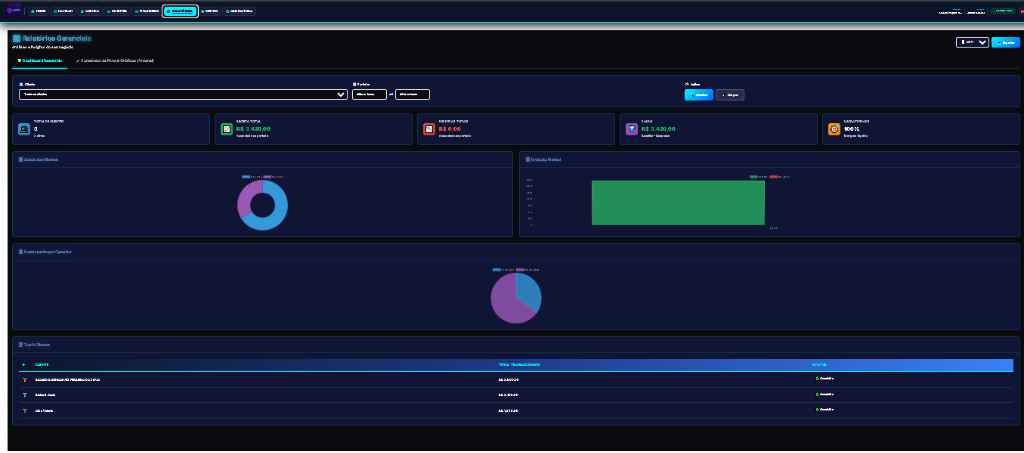Click the first navigation button next to the logo
Image resolution: width=1024 pixels, height=453 pixels.
pyautogui.click(x=39, y=11)
